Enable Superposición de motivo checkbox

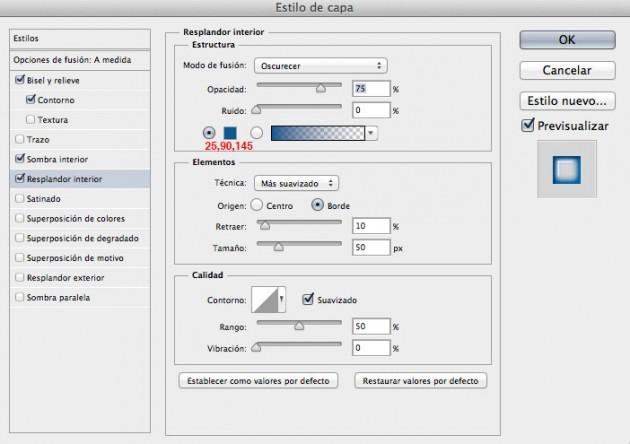pos(19,258)
